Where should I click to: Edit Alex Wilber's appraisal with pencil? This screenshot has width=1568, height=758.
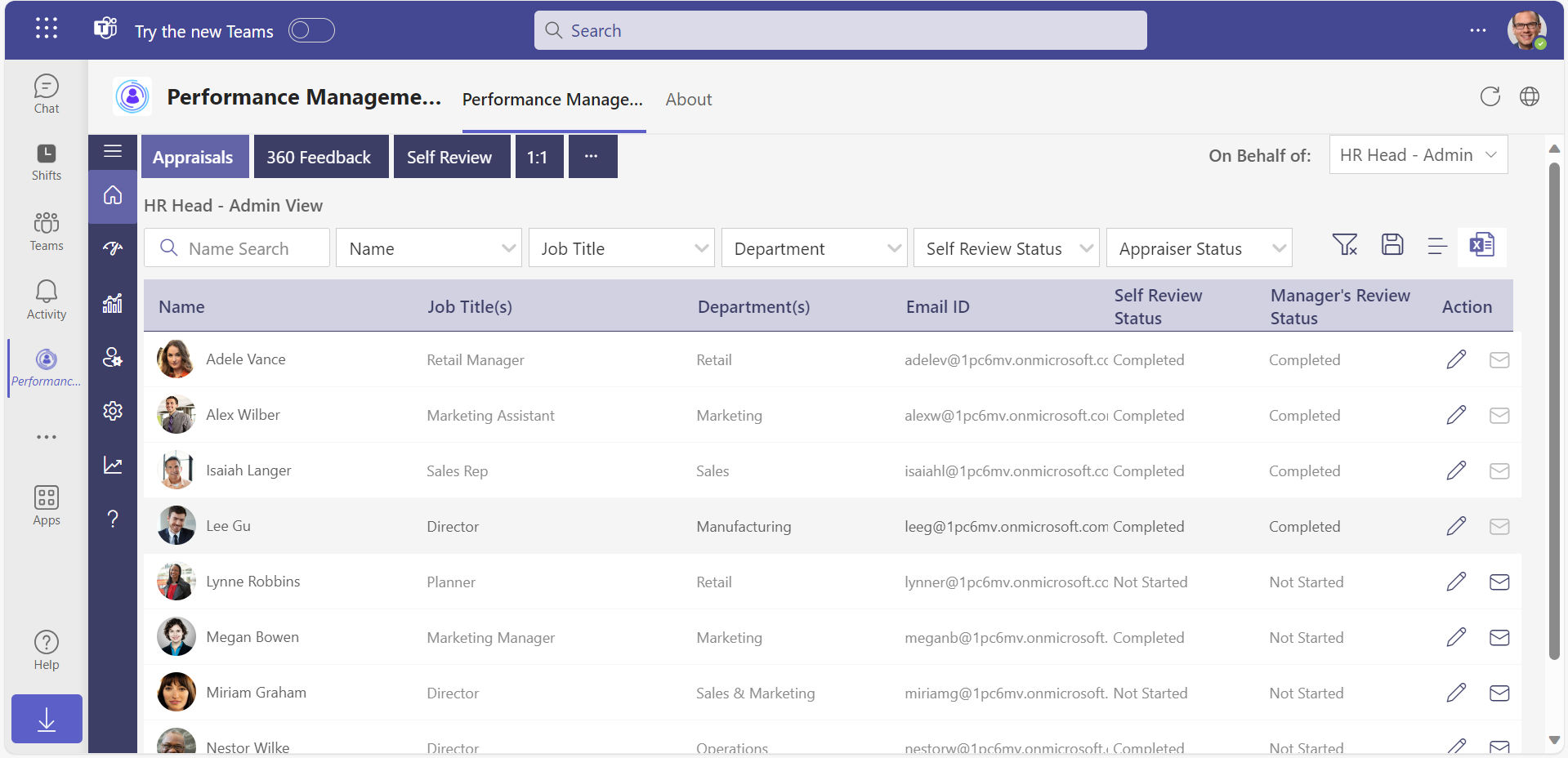click(1456, 415)
